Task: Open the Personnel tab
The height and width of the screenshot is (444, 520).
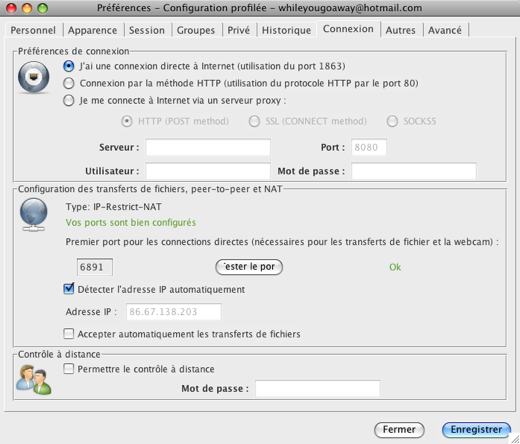Action: point(33,30)
